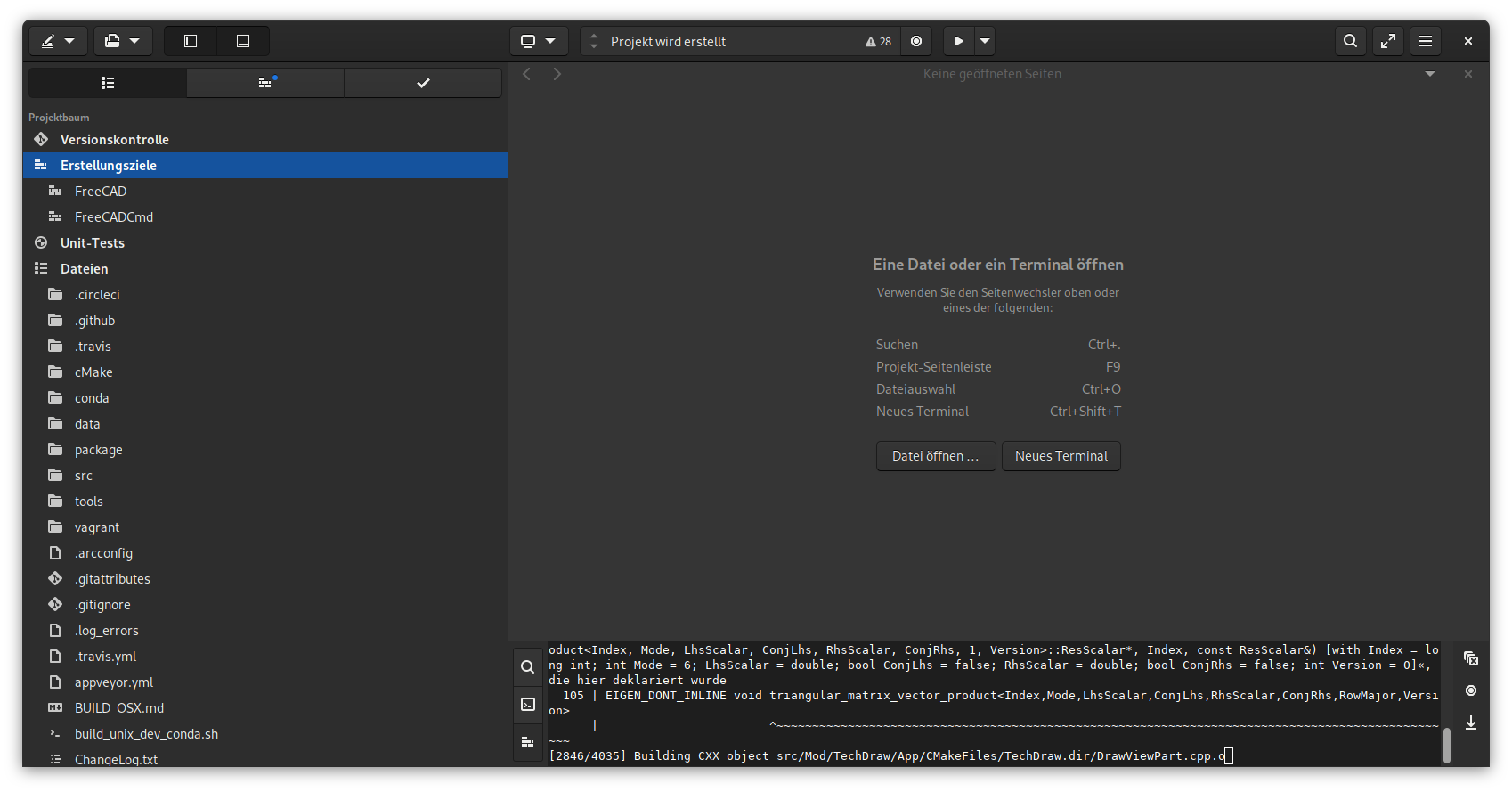The image size is (1512, 792).
Task: Select Erstellungsziele row
Action: coord(265,166)
